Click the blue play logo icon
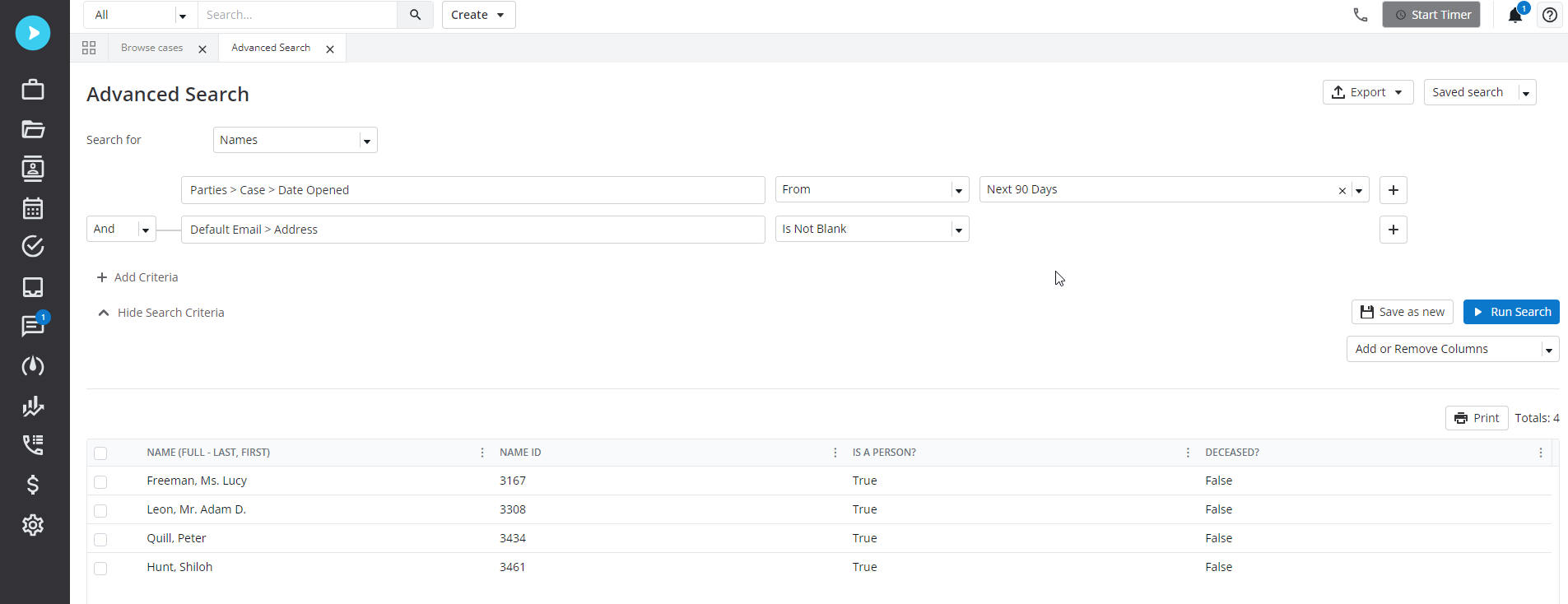The height and width of the screenshot is (604, 1568). click(x=33, y=33)
